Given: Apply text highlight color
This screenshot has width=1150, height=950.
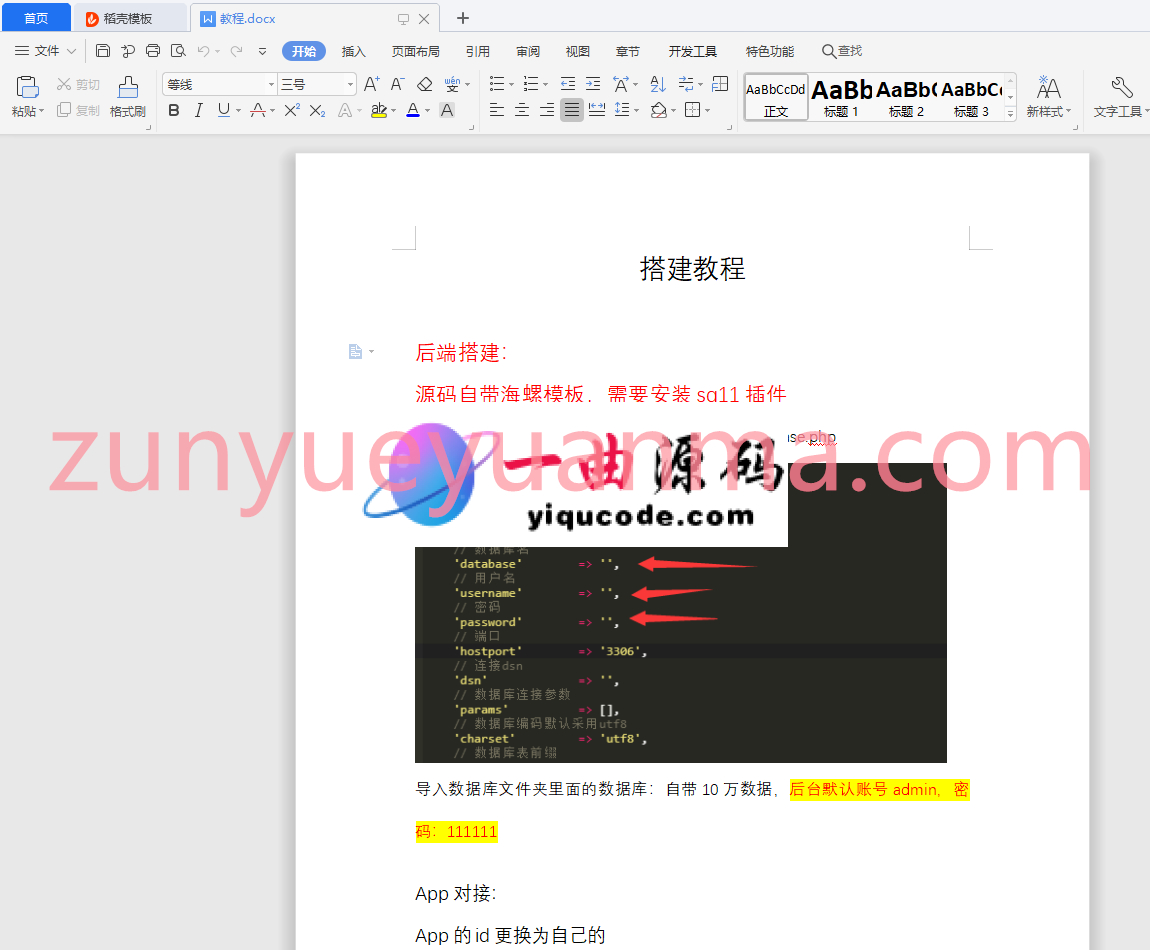Looking at the screenshot, I should point(378,111).
